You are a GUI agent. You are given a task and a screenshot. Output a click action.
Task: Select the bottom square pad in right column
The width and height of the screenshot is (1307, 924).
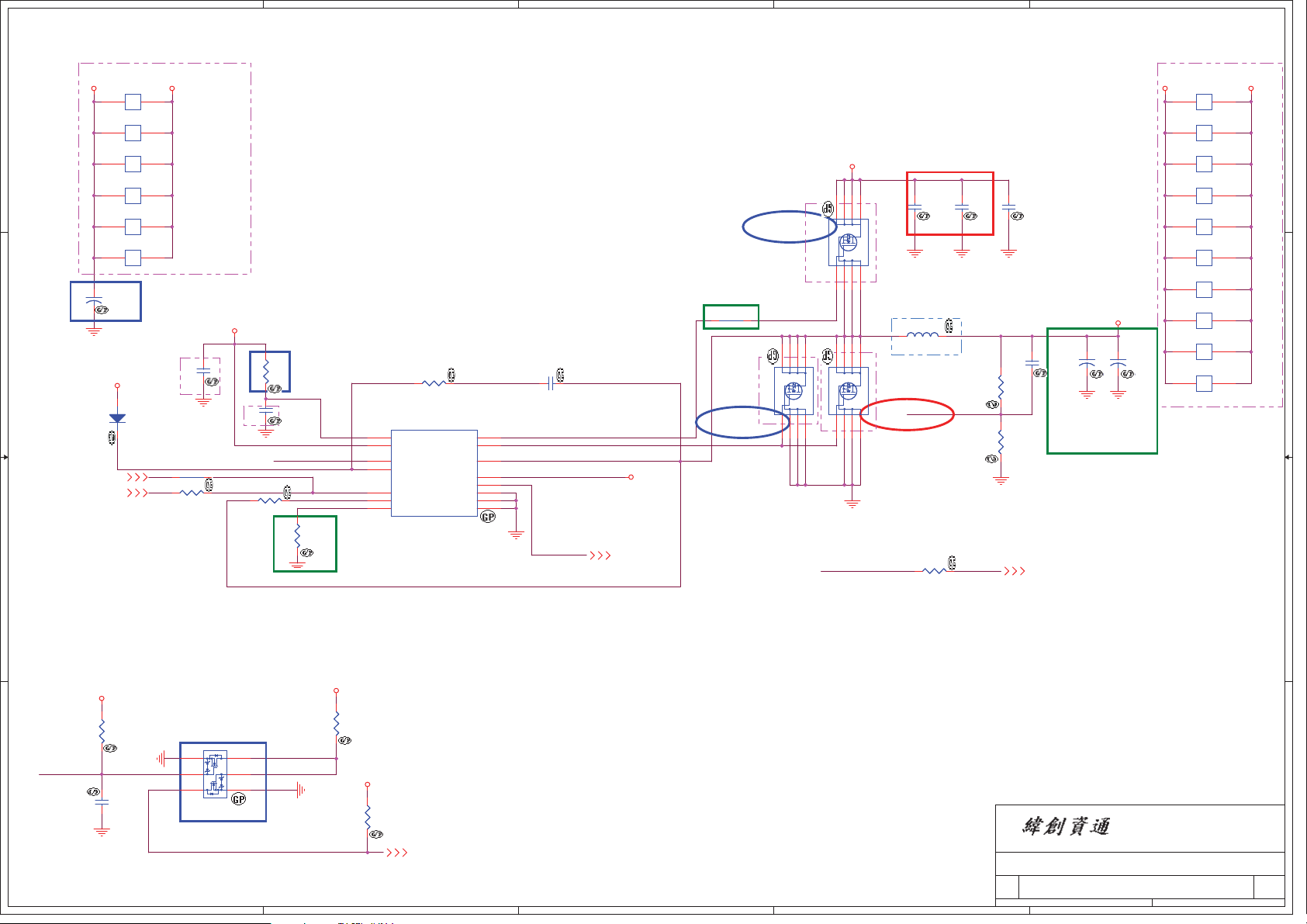pos(1204,383)
